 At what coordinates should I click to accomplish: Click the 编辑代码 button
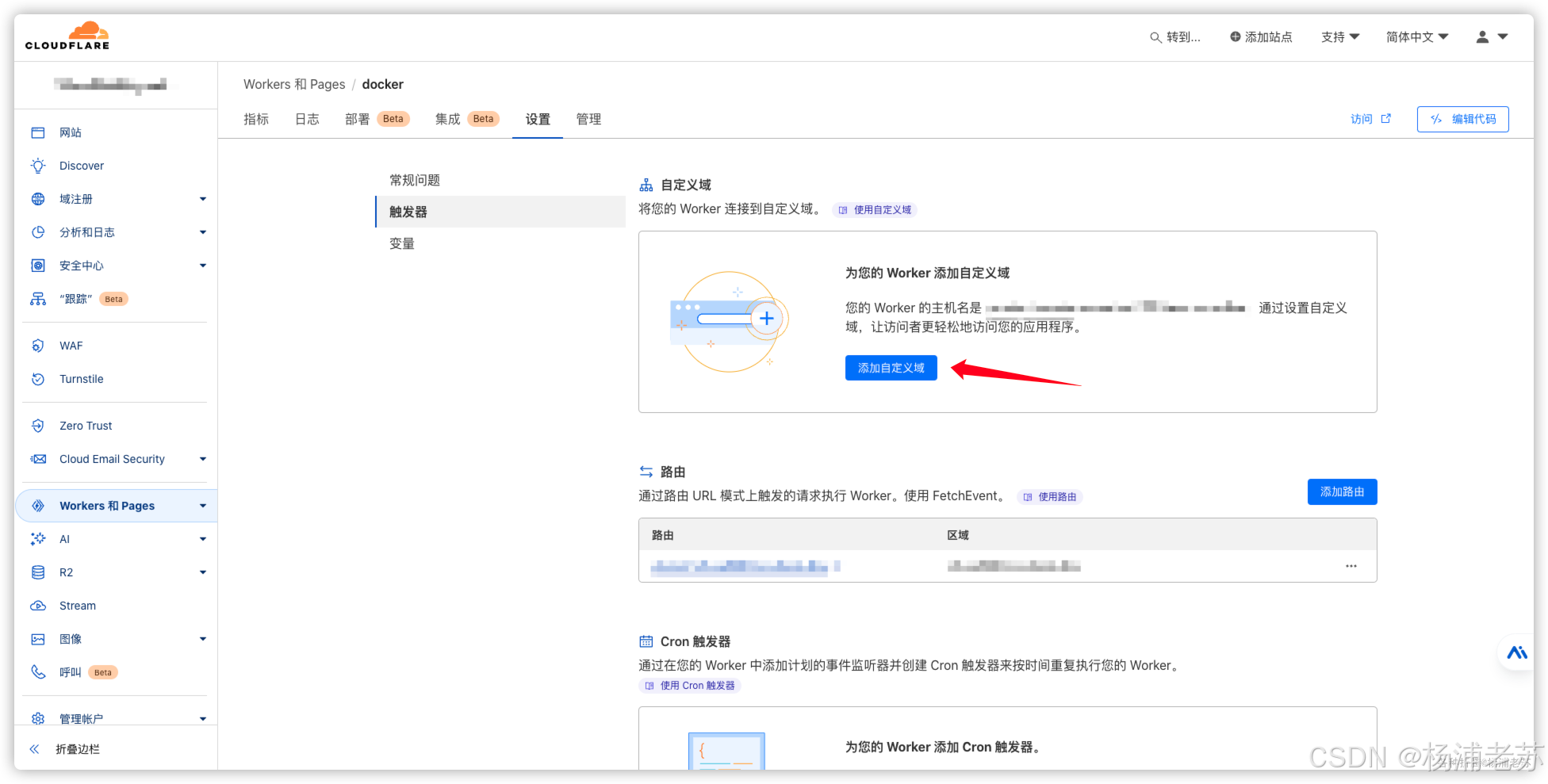click(1463, 119)
